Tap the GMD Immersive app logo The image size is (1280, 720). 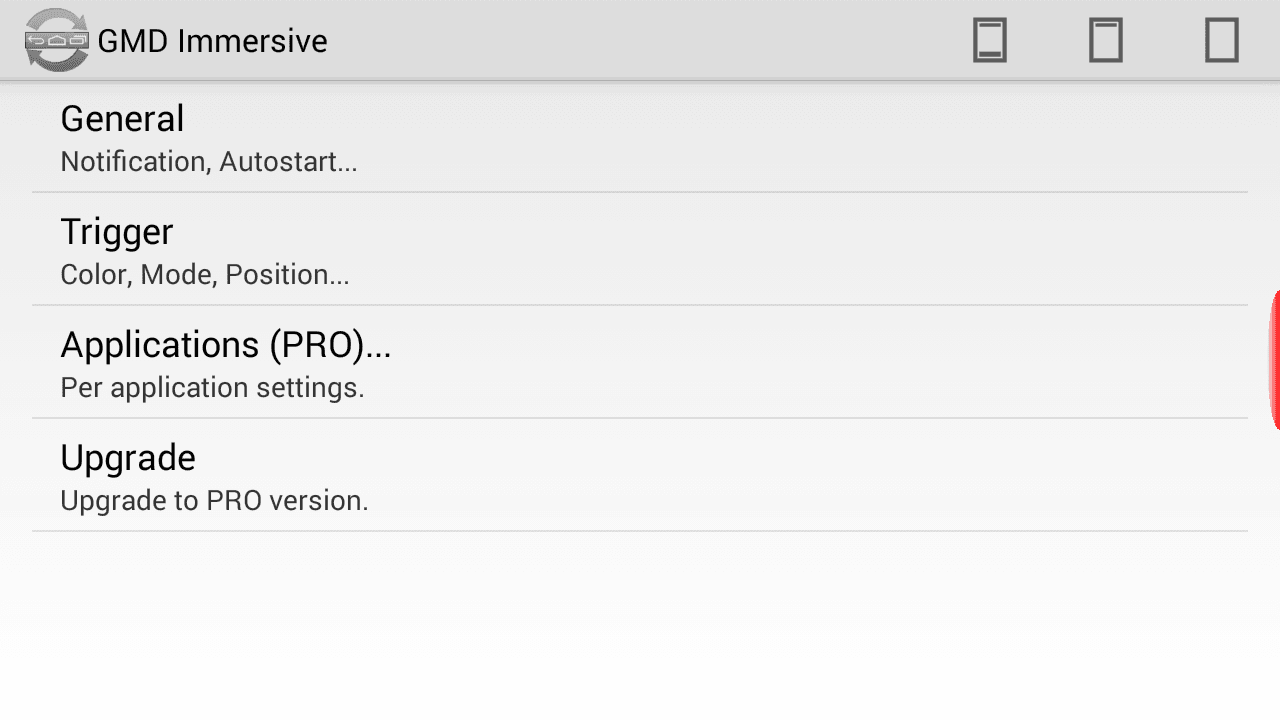coord(56,40)
